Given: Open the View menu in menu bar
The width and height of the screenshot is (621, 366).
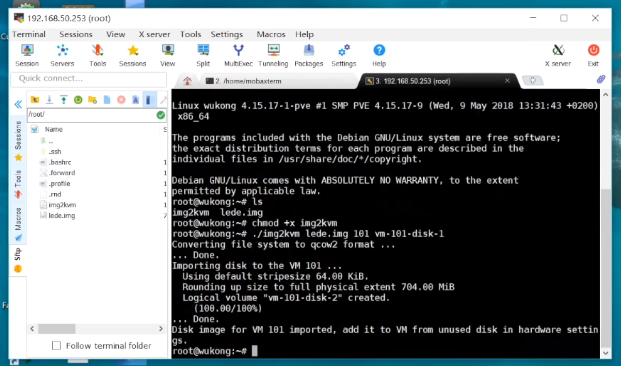Looking at the screenshot, I should tap(116, 34).
